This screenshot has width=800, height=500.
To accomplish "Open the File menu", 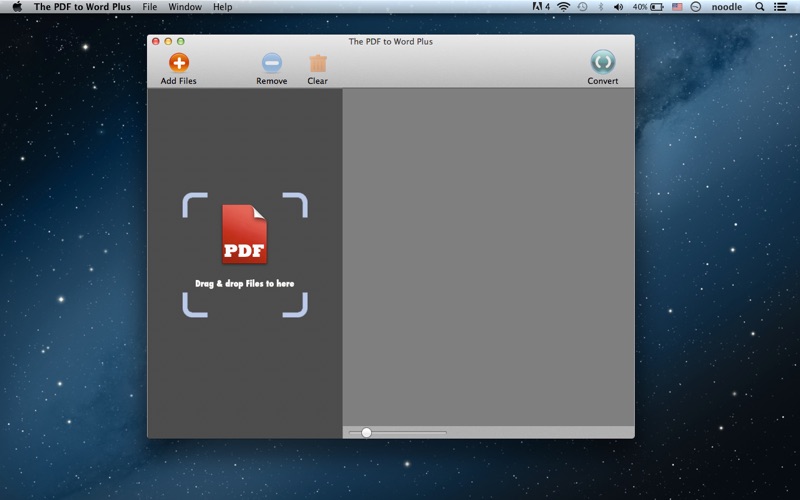I will click(x=149, y=7).
